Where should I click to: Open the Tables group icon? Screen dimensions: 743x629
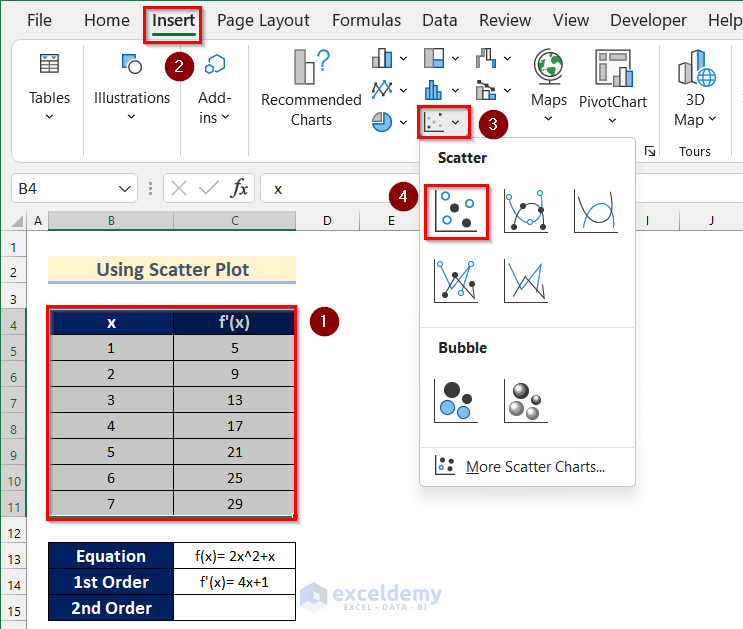pos(49,64)
